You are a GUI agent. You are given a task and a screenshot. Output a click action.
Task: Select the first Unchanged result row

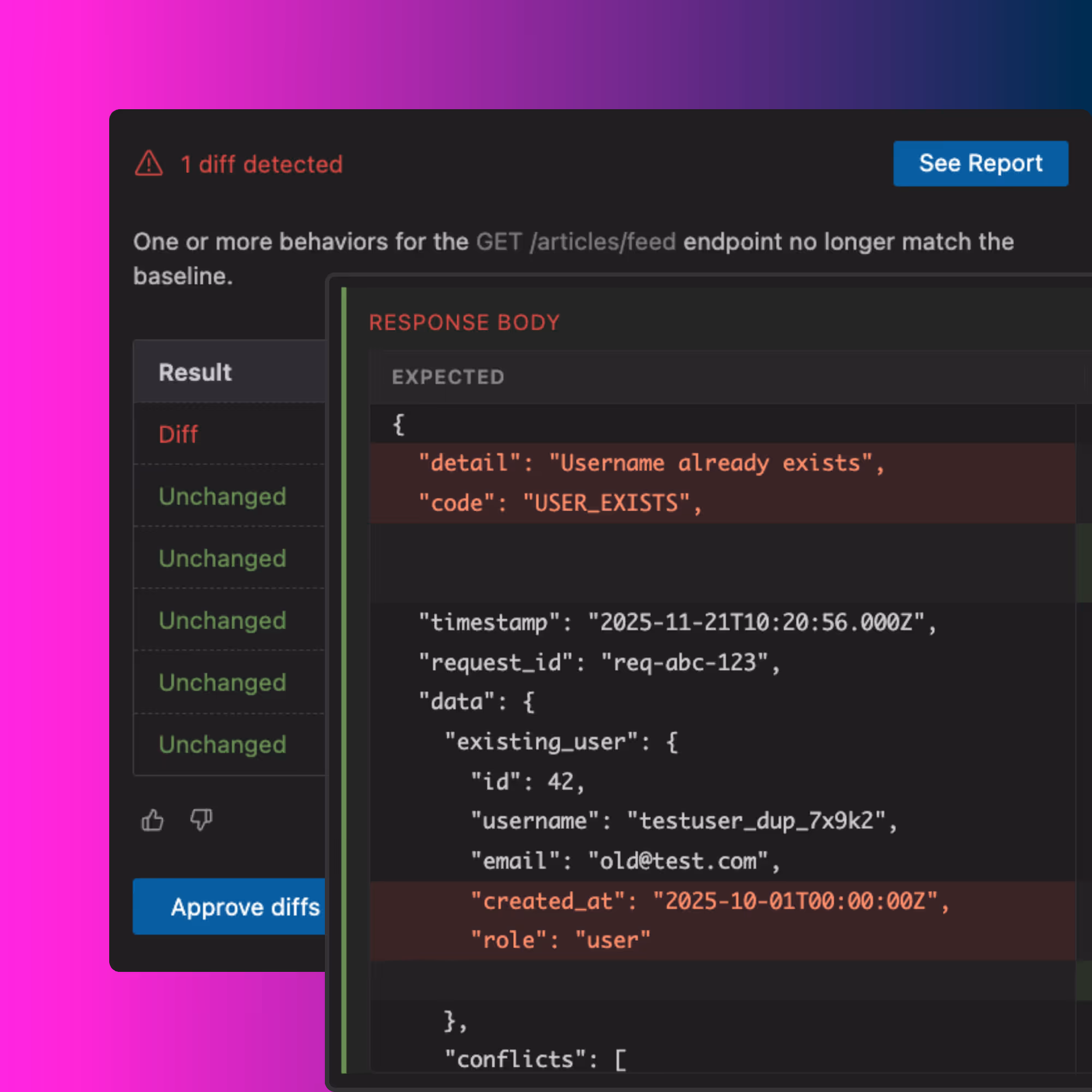pyautogui.click(x=223, y=497)
